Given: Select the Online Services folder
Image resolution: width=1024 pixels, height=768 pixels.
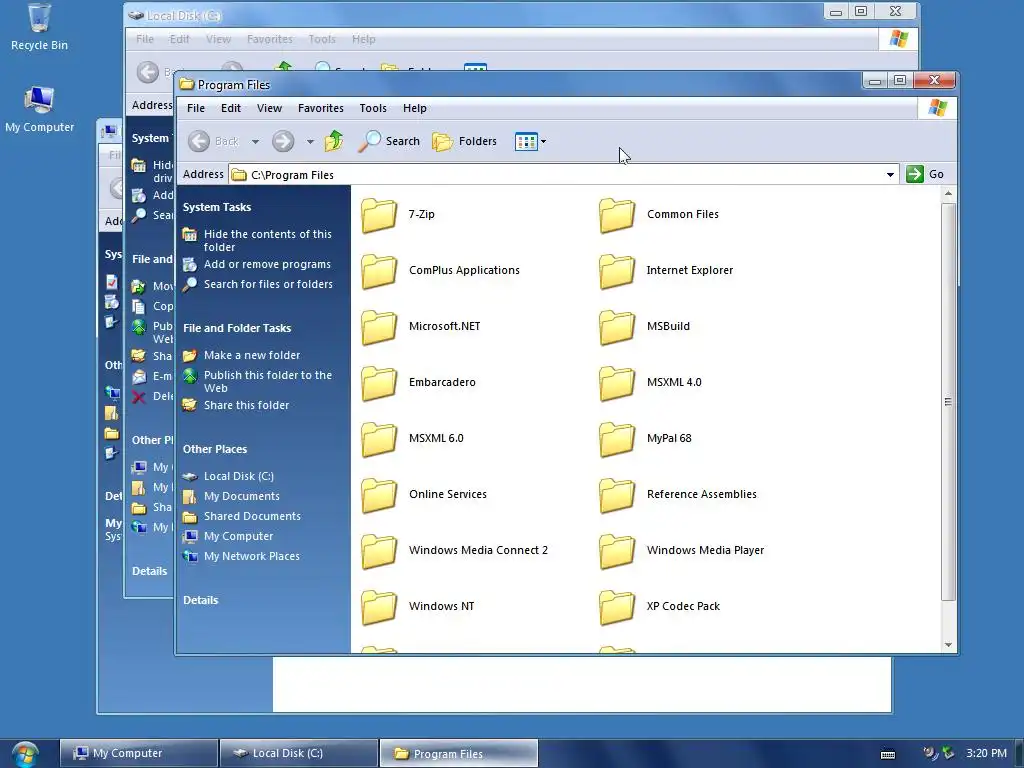Looking at the screenshot, I should (x=424, y=496).
